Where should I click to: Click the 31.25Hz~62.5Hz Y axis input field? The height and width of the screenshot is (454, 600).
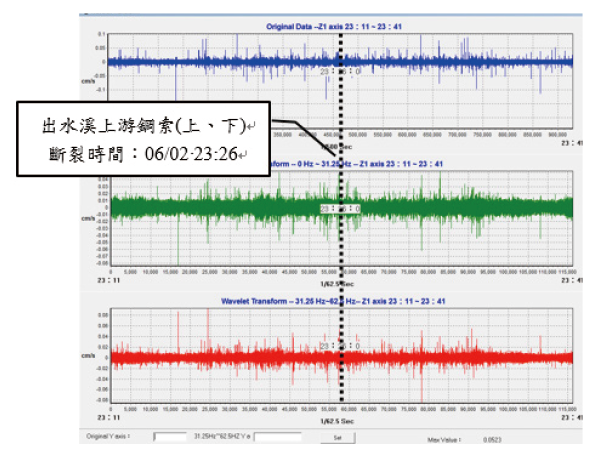click(270, 438)
